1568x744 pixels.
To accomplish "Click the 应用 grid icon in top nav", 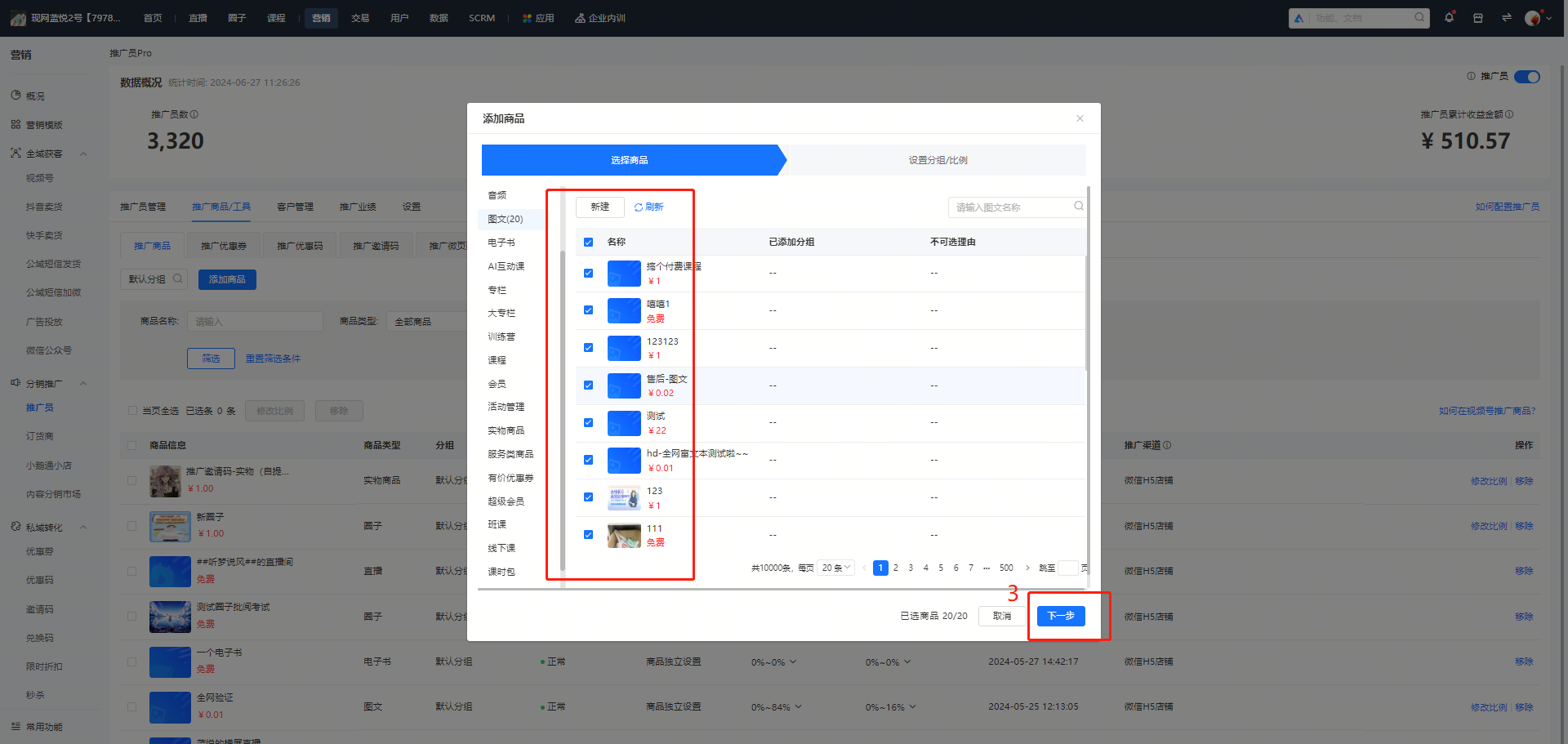I will tap(527, 18).
